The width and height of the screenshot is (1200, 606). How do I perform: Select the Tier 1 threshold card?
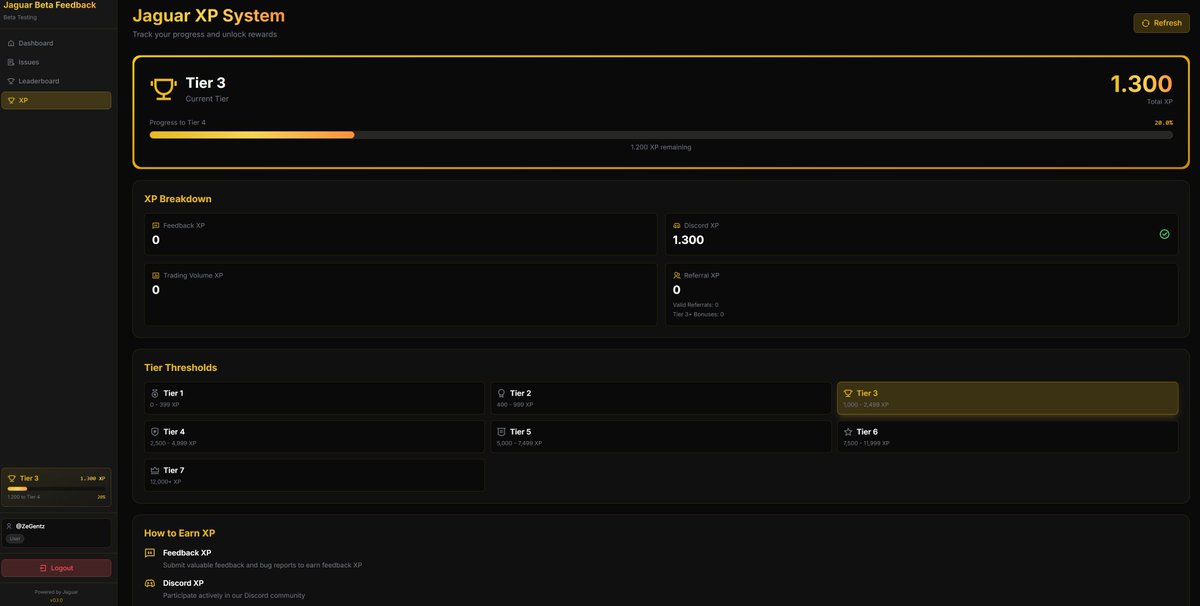[314, 398]
